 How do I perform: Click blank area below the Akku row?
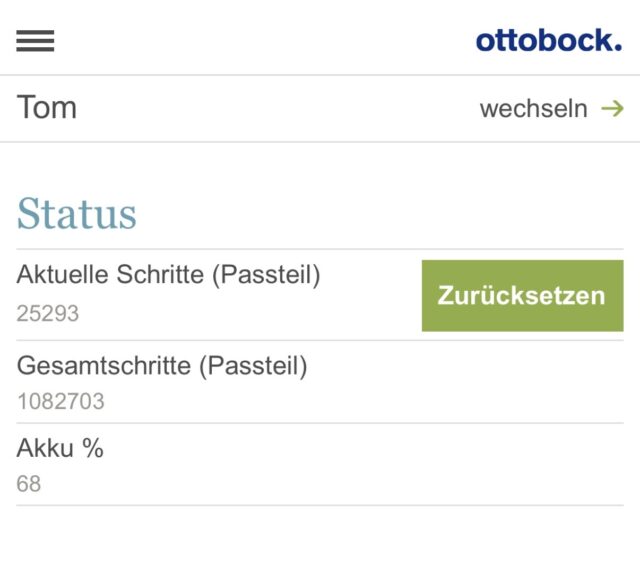coord(320,535)
